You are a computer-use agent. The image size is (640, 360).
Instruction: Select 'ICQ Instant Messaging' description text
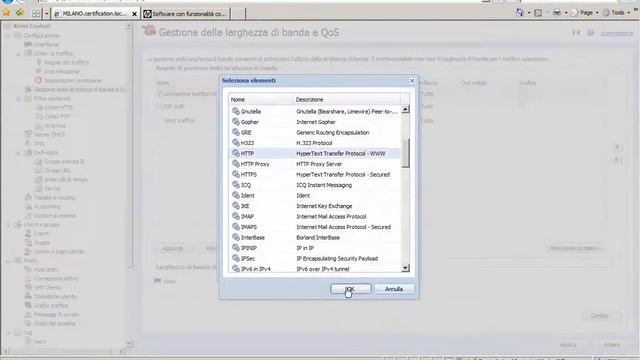coord(324,185)
